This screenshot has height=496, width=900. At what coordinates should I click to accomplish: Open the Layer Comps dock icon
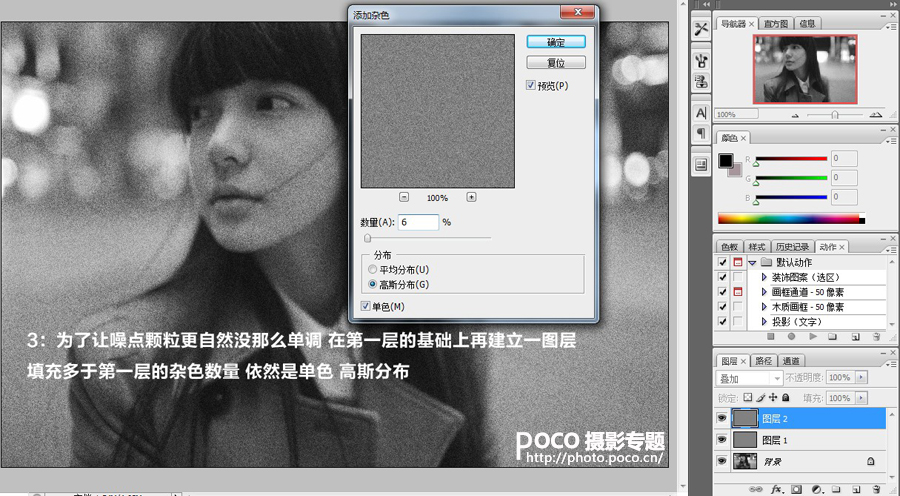click(x=701, y=165)
